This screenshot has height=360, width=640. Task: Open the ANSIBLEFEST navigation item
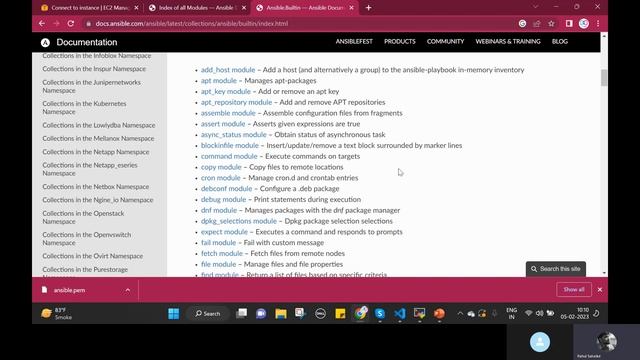354,42
